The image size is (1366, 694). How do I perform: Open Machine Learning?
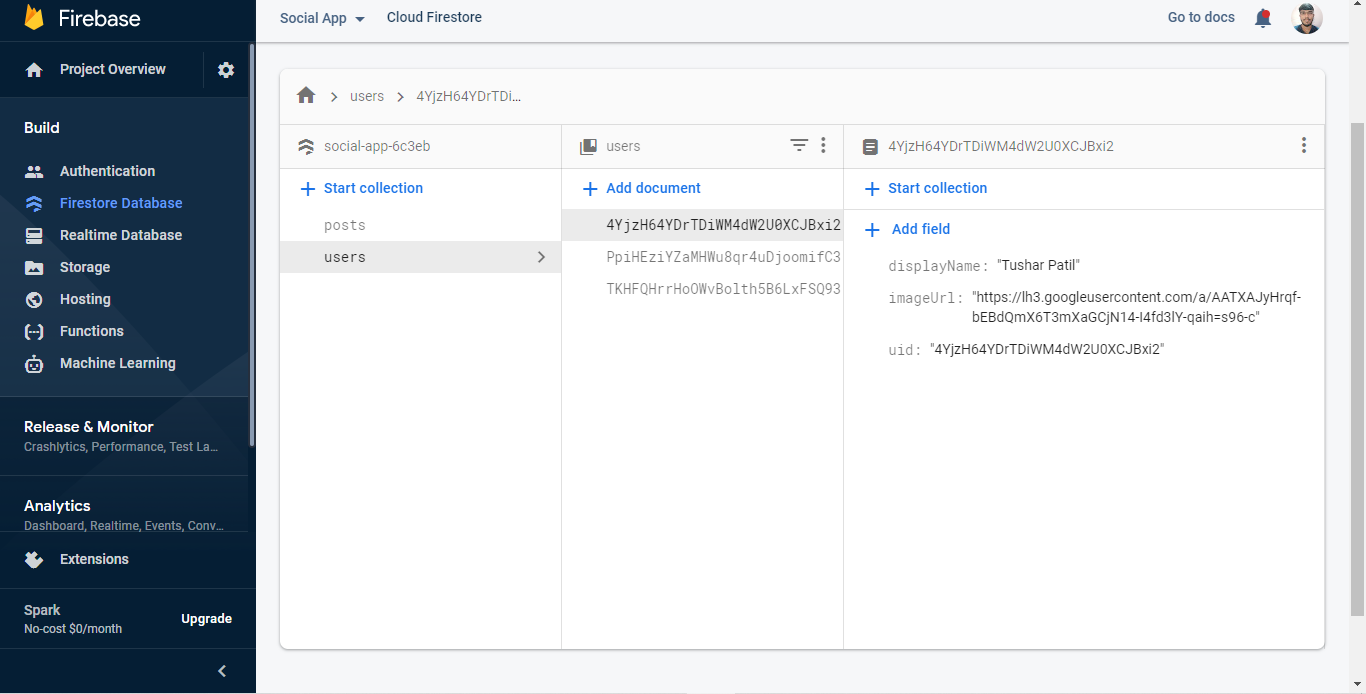click(x=117, y=363)
